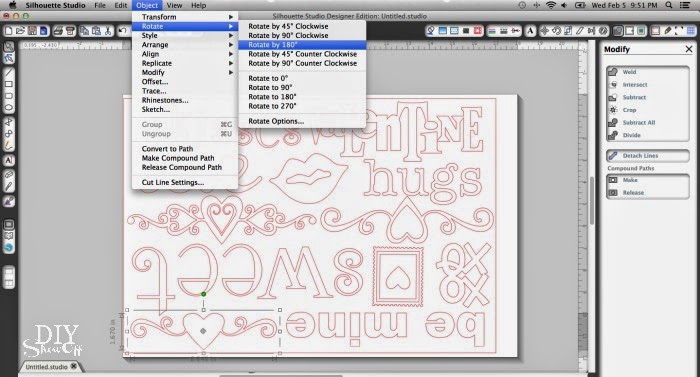This screenshot has width=700, height=377.
Task: Expand the Arrange submenu
Action: [x=185, y=45]
